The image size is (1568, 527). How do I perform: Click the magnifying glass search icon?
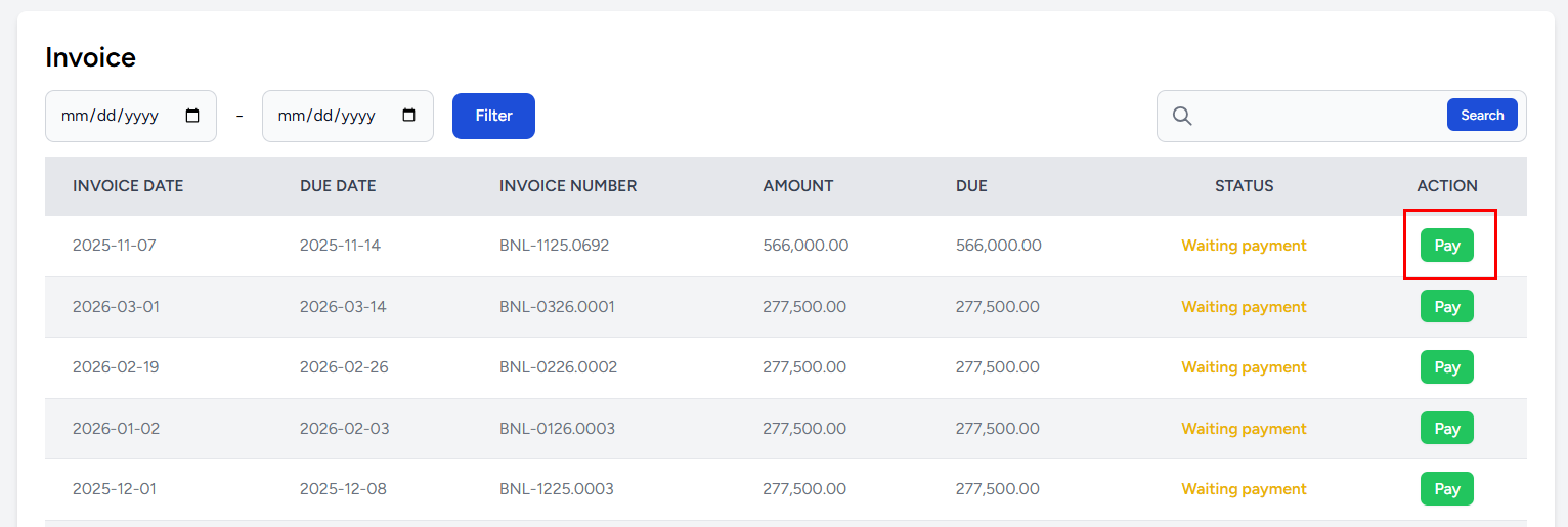point(1183,115)
